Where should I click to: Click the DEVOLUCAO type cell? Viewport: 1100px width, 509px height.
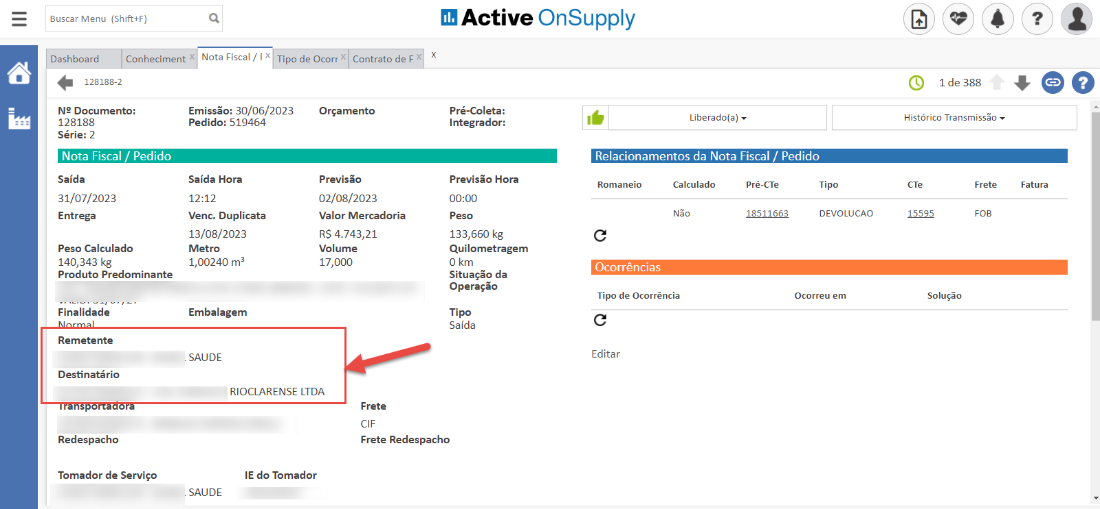[x=845, y=214]
